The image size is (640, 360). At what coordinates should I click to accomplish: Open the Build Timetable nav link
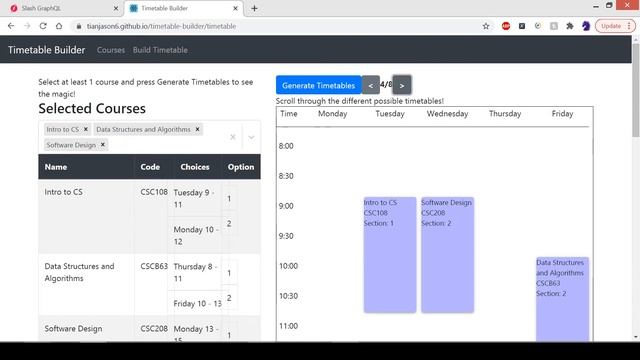tap(160, 50)
